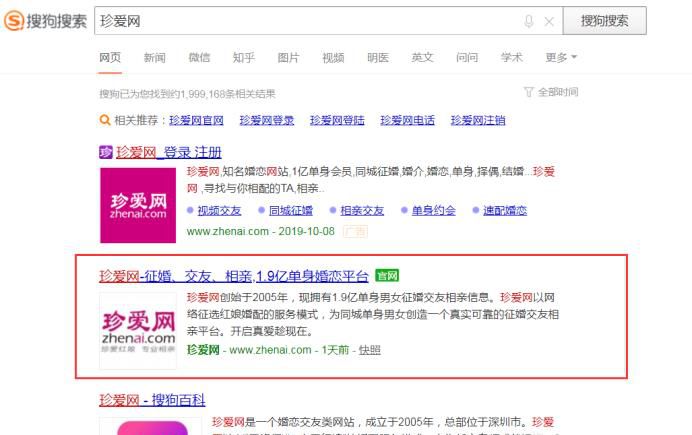Select the 学术 tab
Viewport: 692px width, 435px height.
pyautogui.click(x=511, y=57)
